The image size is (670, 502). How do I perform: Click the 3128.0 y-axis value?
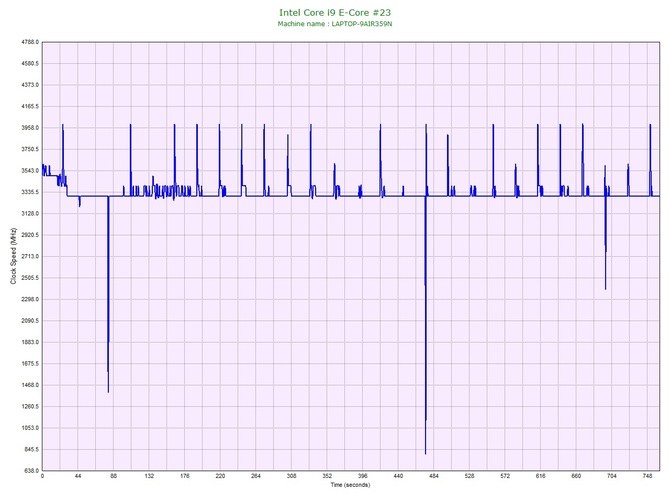pyautogui.click(x=30, y=214)
